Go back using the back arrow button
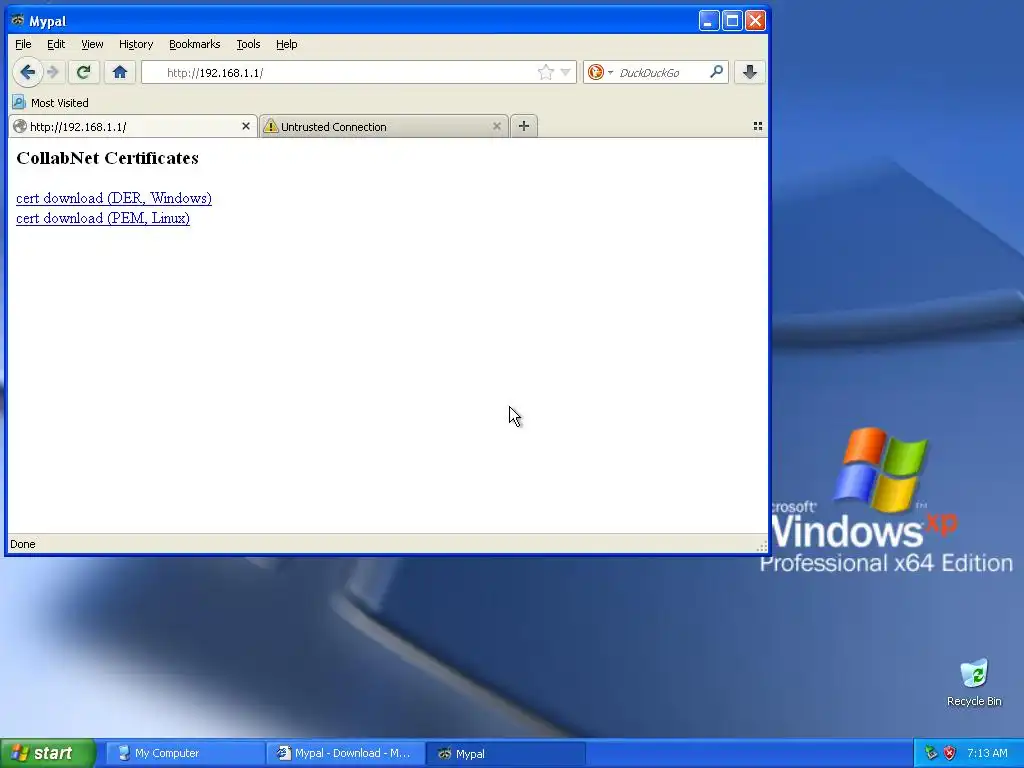 coord(27,72)
